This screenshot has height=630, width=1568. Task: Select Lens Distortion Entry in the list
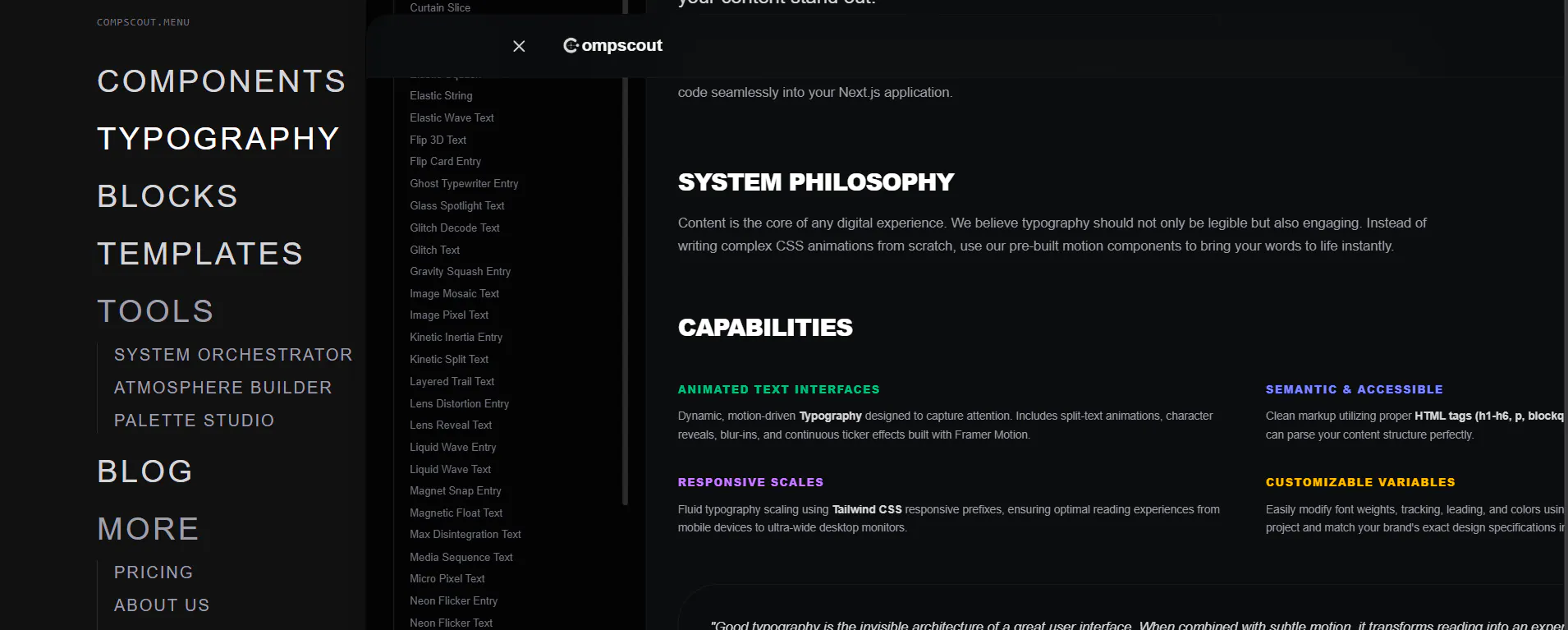pyautogui.click(x=459, y=404)
